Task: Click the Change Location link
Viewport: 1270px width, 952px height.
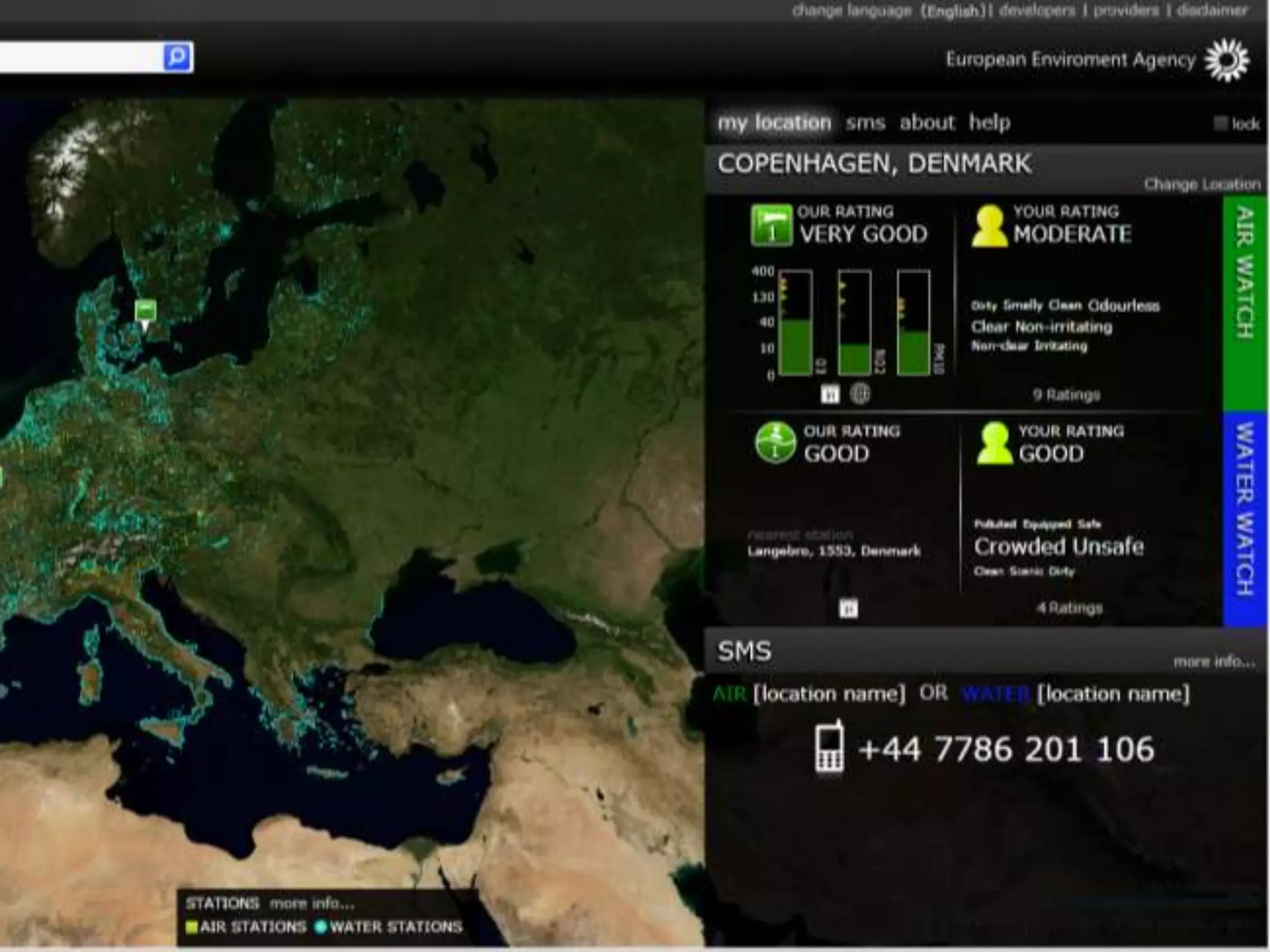Action: click(1201, 184)
